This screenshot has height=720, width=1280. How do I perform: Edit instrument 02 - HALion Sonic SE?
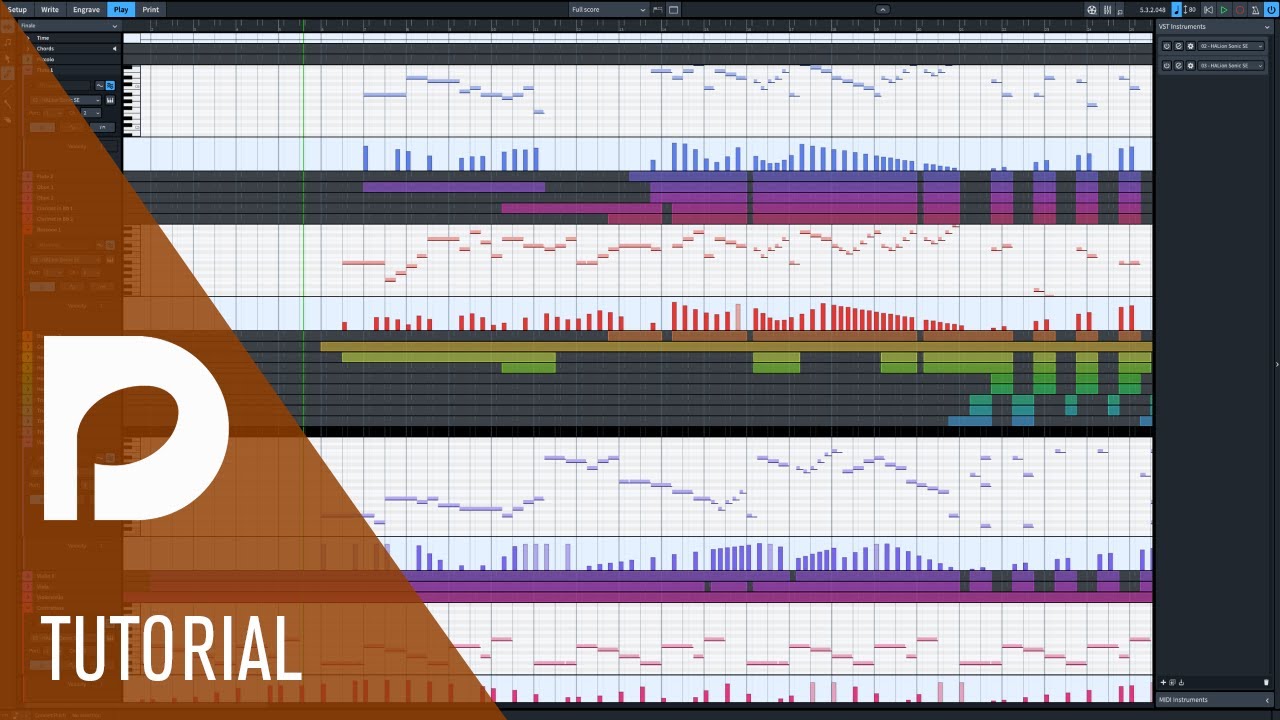point(1179,46)
